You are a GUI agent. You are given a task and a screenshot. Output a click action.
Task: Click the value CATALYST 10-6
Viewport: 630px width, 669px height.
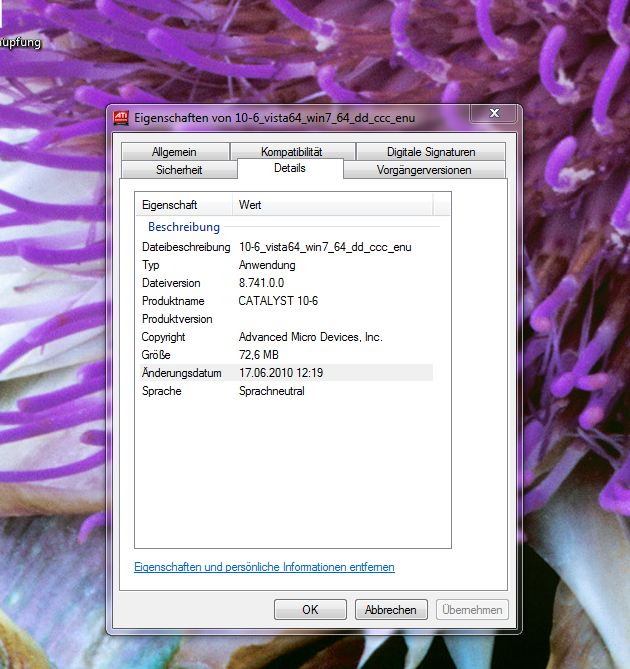278,301
